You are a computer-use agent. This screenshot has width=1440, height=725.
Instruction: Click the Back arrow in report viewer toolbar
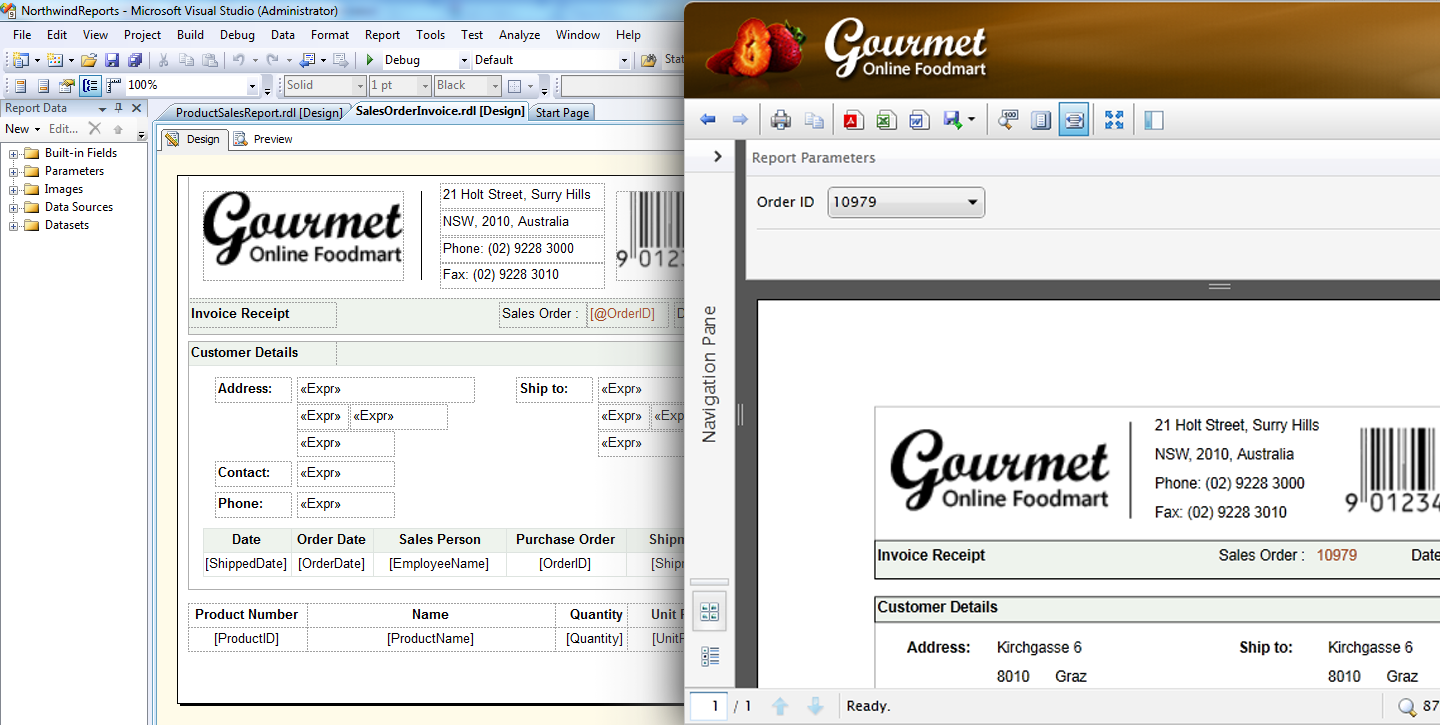click(x=708, y=120)
